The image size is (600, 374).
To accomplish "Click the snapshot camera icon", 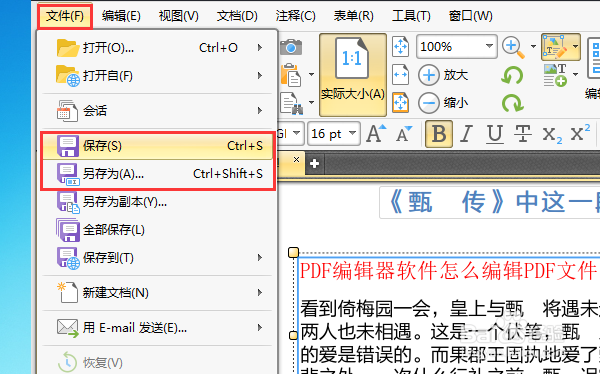I will pos(291,47).
